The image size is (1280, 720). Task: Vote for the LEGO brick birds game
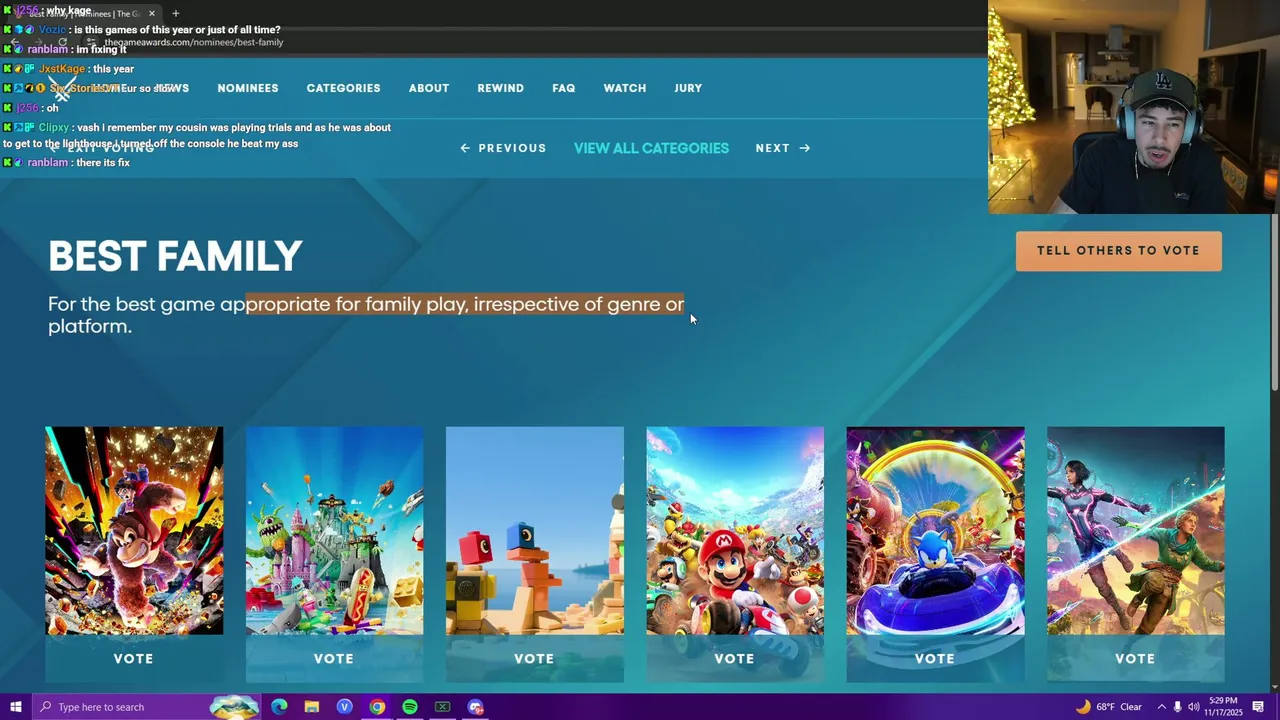click(535, 659)
